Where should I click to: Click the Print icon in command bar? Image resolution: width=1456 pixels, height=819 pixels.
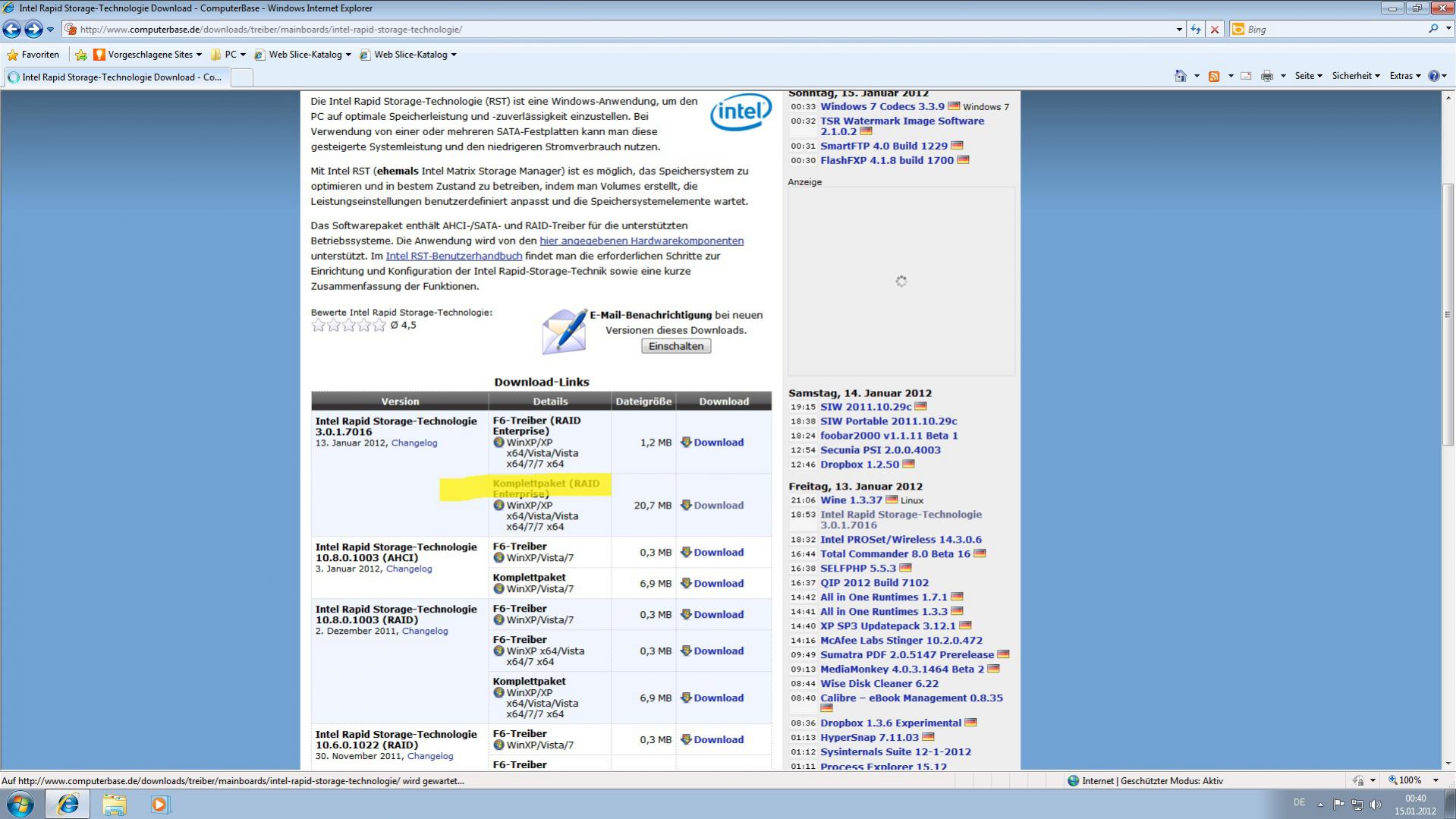[x=1267, y=76]
